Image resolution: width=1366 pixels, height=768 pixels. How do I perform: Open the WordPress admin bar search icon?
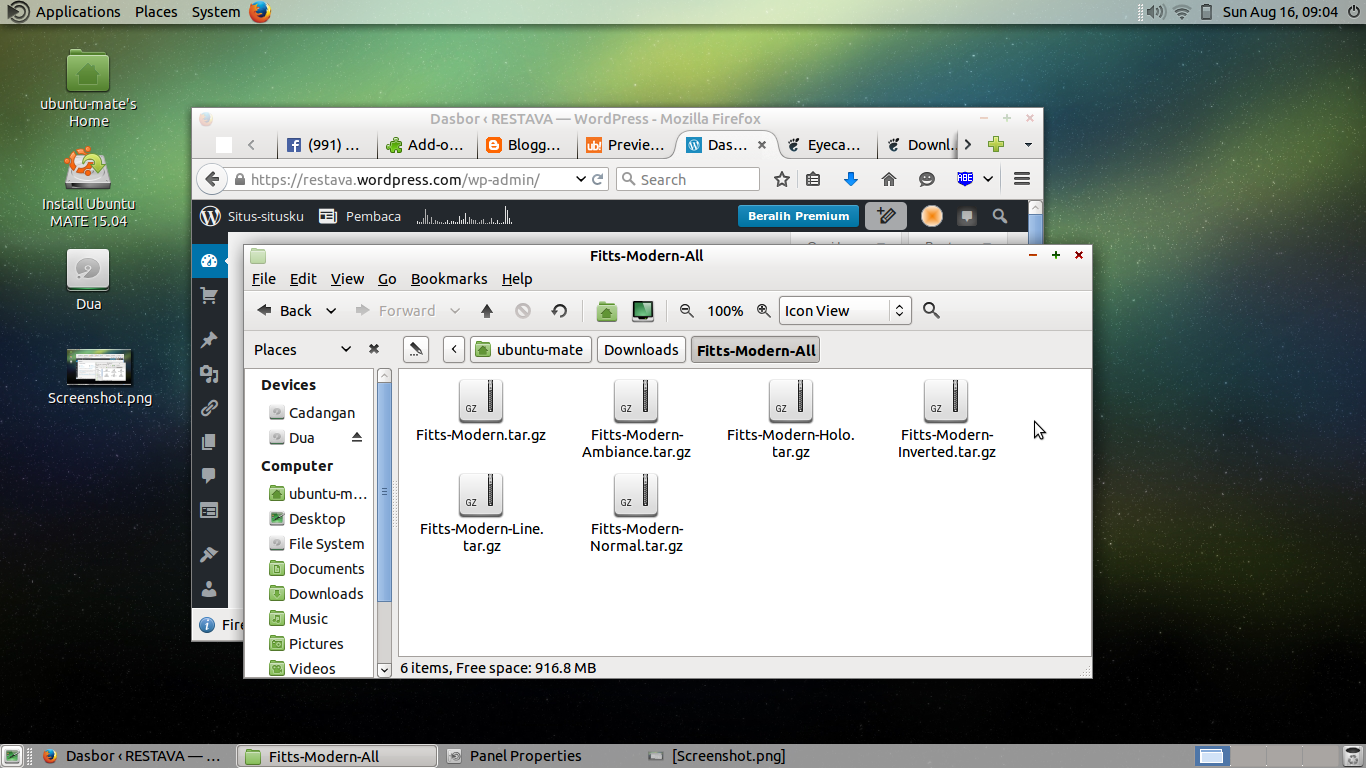click(1000, 216)
